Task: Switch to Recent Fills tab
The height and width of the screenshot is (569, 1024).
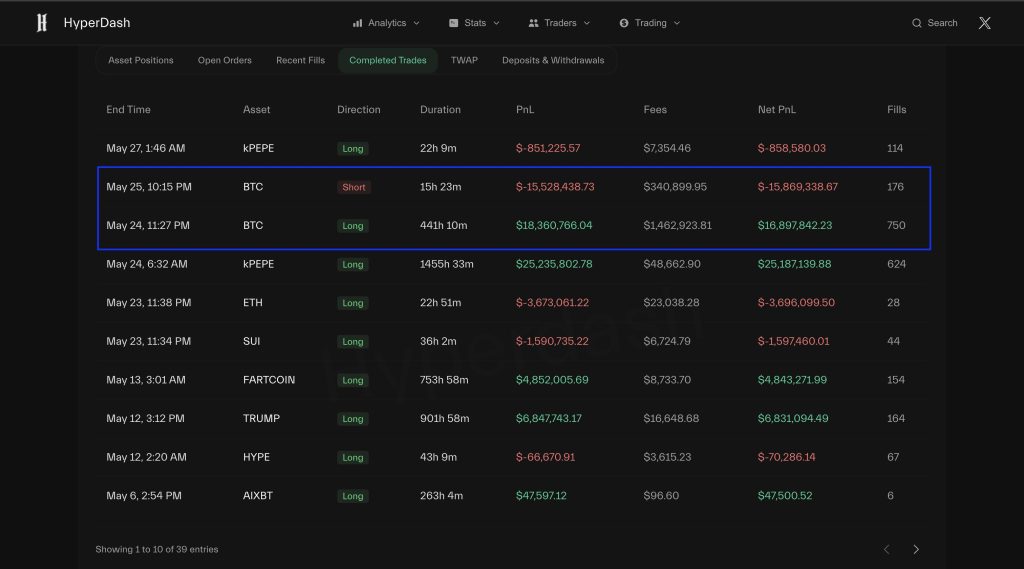Action: tap(300, 60)
